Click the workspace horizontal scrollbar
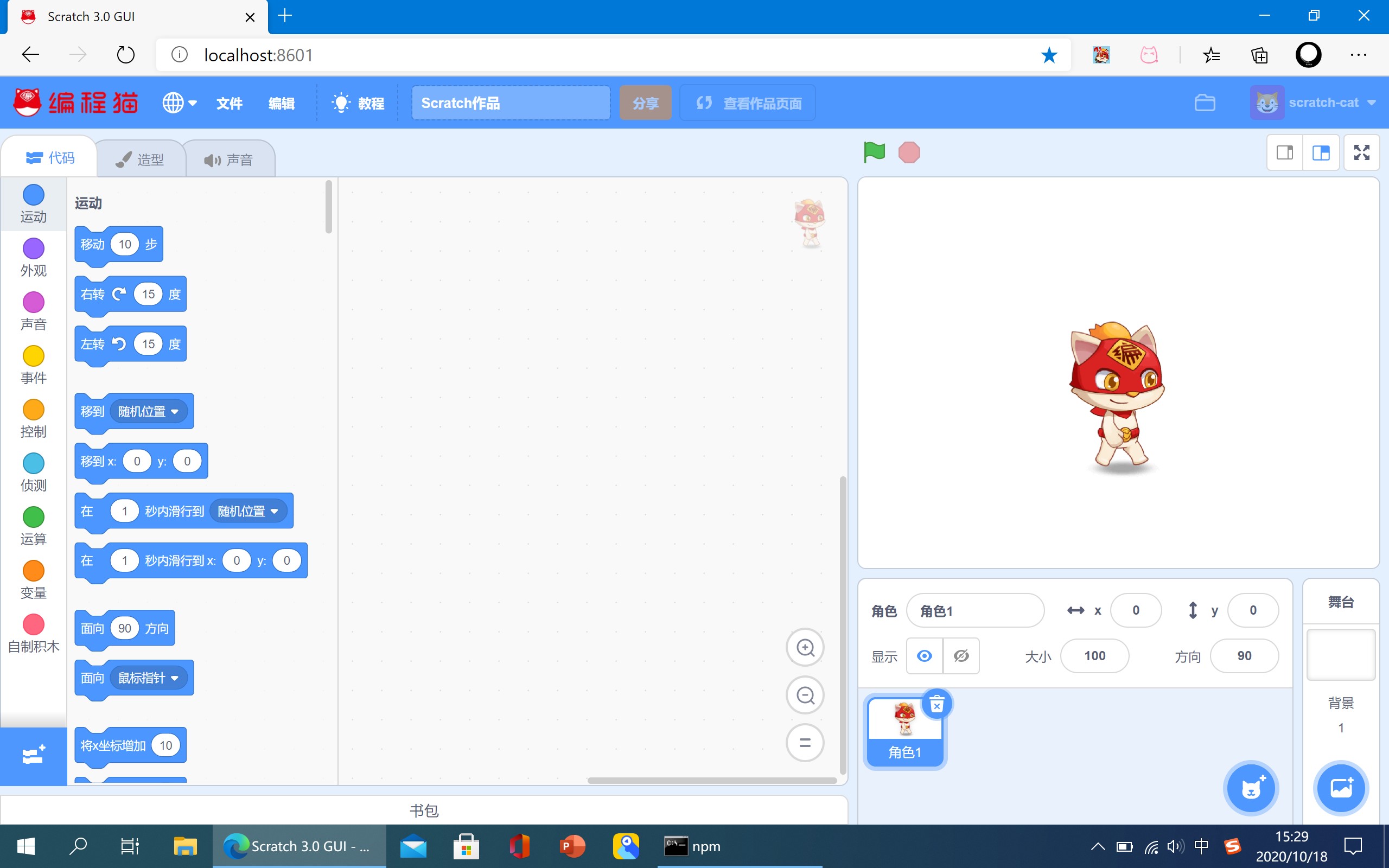 click(712, 780)
